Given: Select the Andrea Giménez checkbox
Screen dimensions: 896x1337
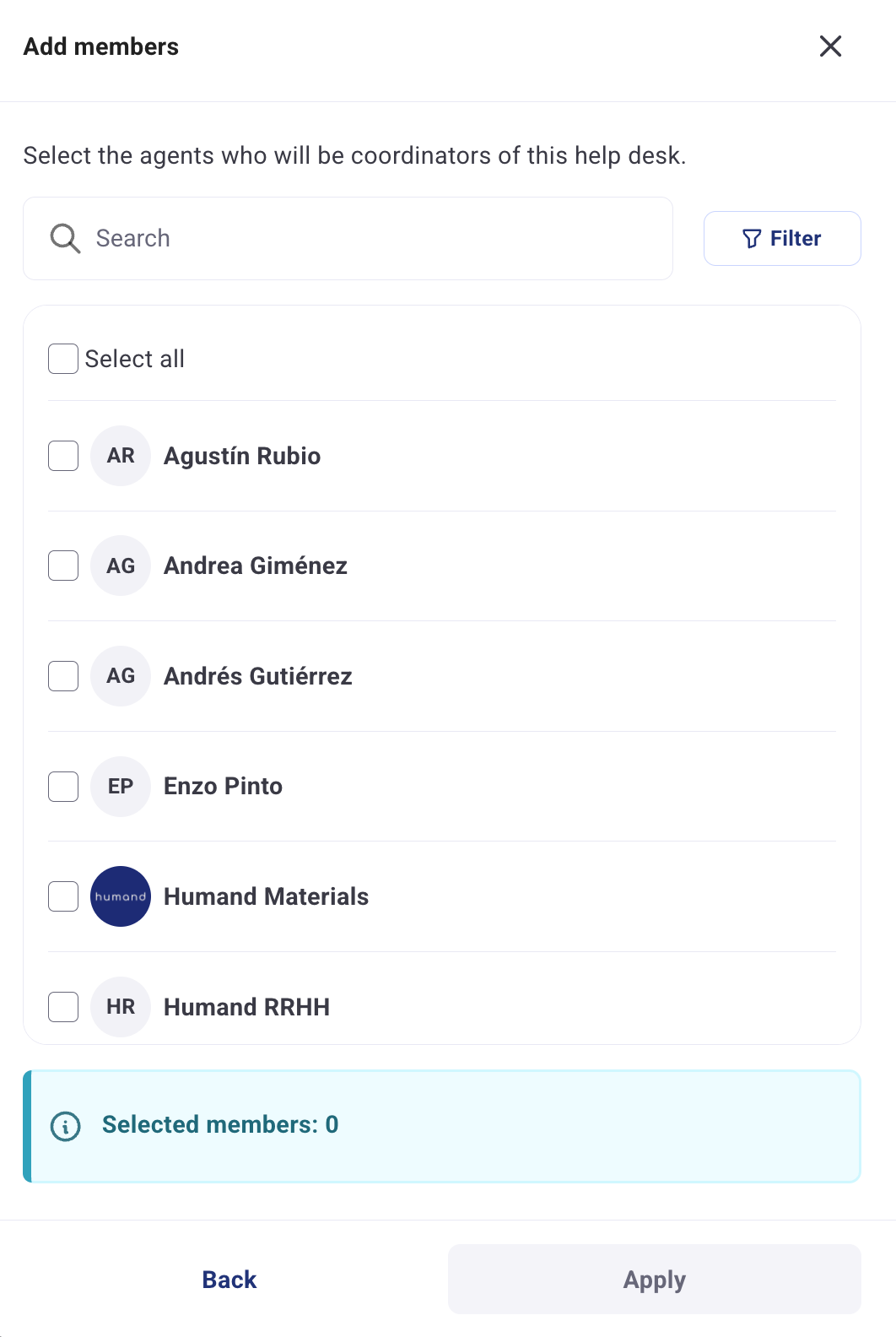Looking at the screenshot, I should click(63, 566).
